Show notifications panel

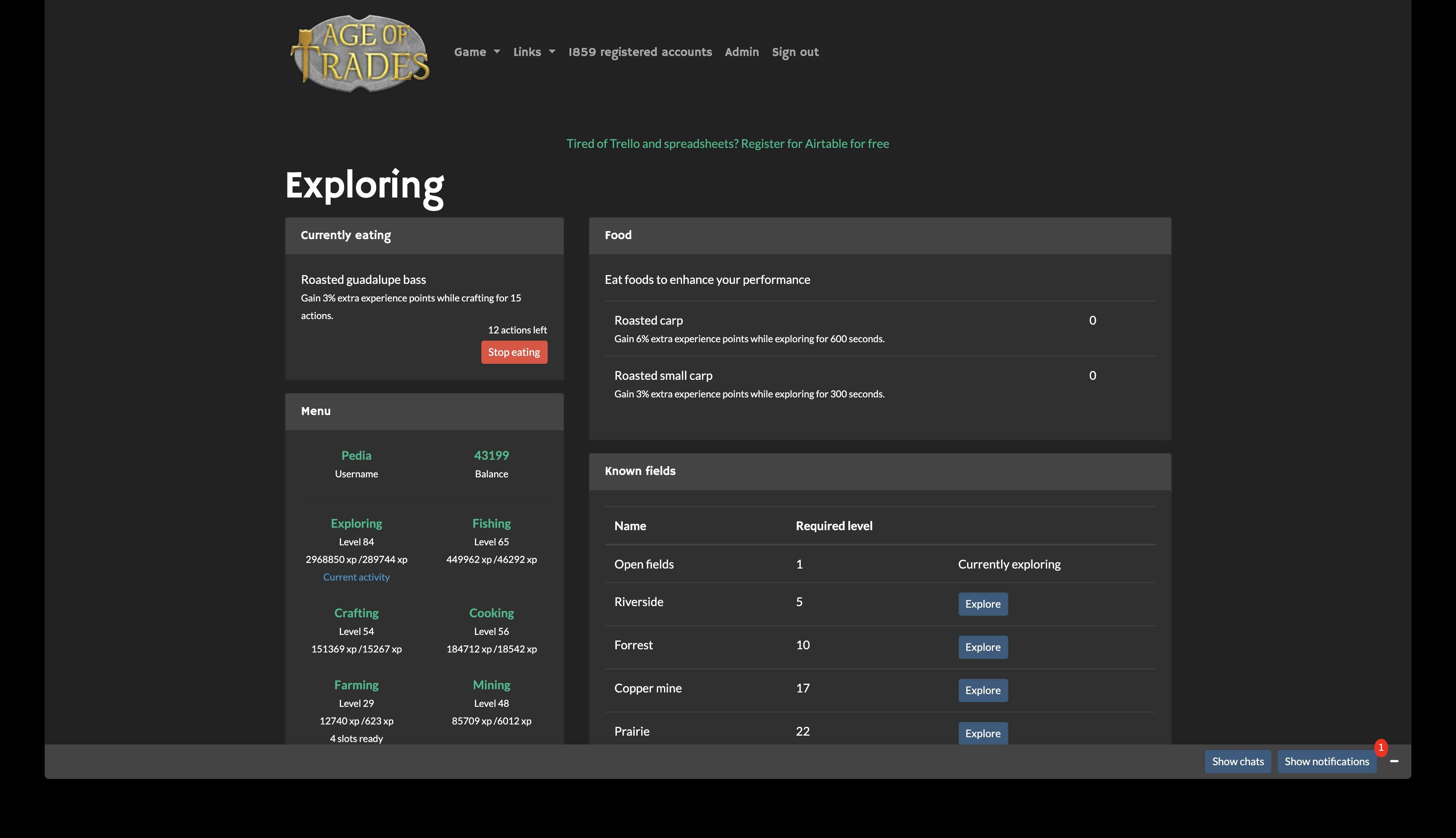click(1326, 762)
